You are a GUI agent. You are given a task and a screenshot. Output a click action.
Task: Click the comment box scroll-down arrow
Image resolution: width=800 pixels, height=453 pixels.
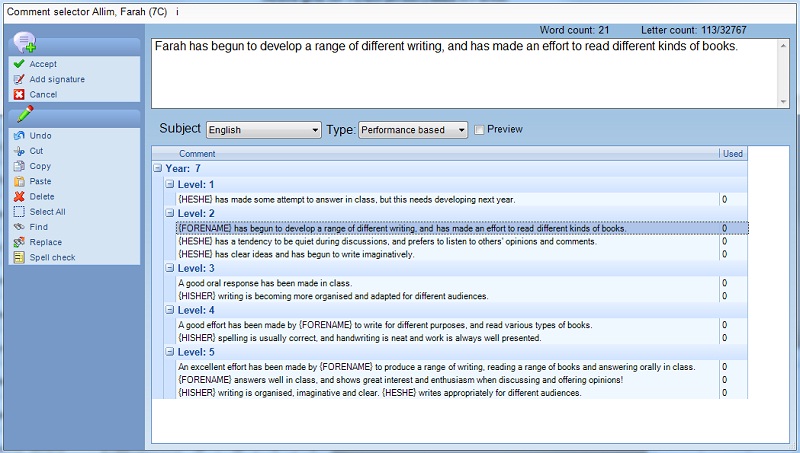tap(783, 102)
